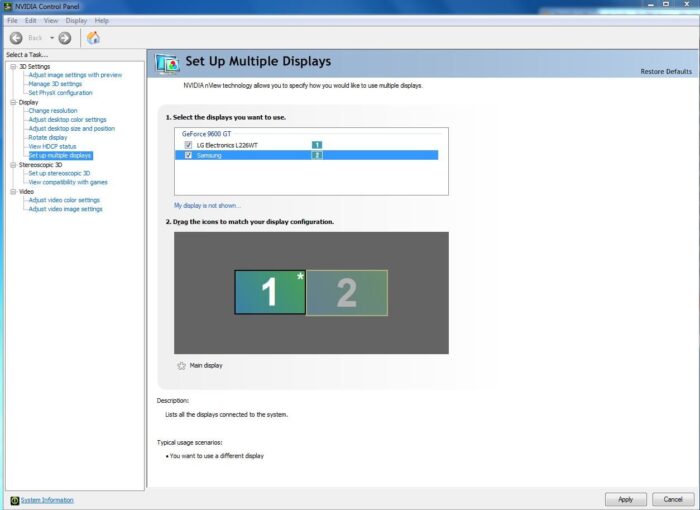The height and width of the screenshot is (510, 700).
Task: Uncheck the LG Electronics L226WT checkbox
Action: click(x=188, y=145)
